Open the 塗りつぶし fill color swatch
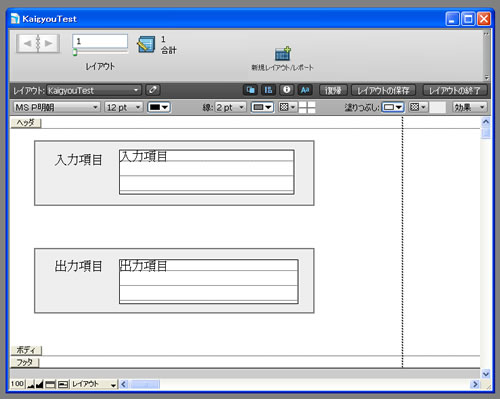Screen dimensions: 500x399 (393, 107)
